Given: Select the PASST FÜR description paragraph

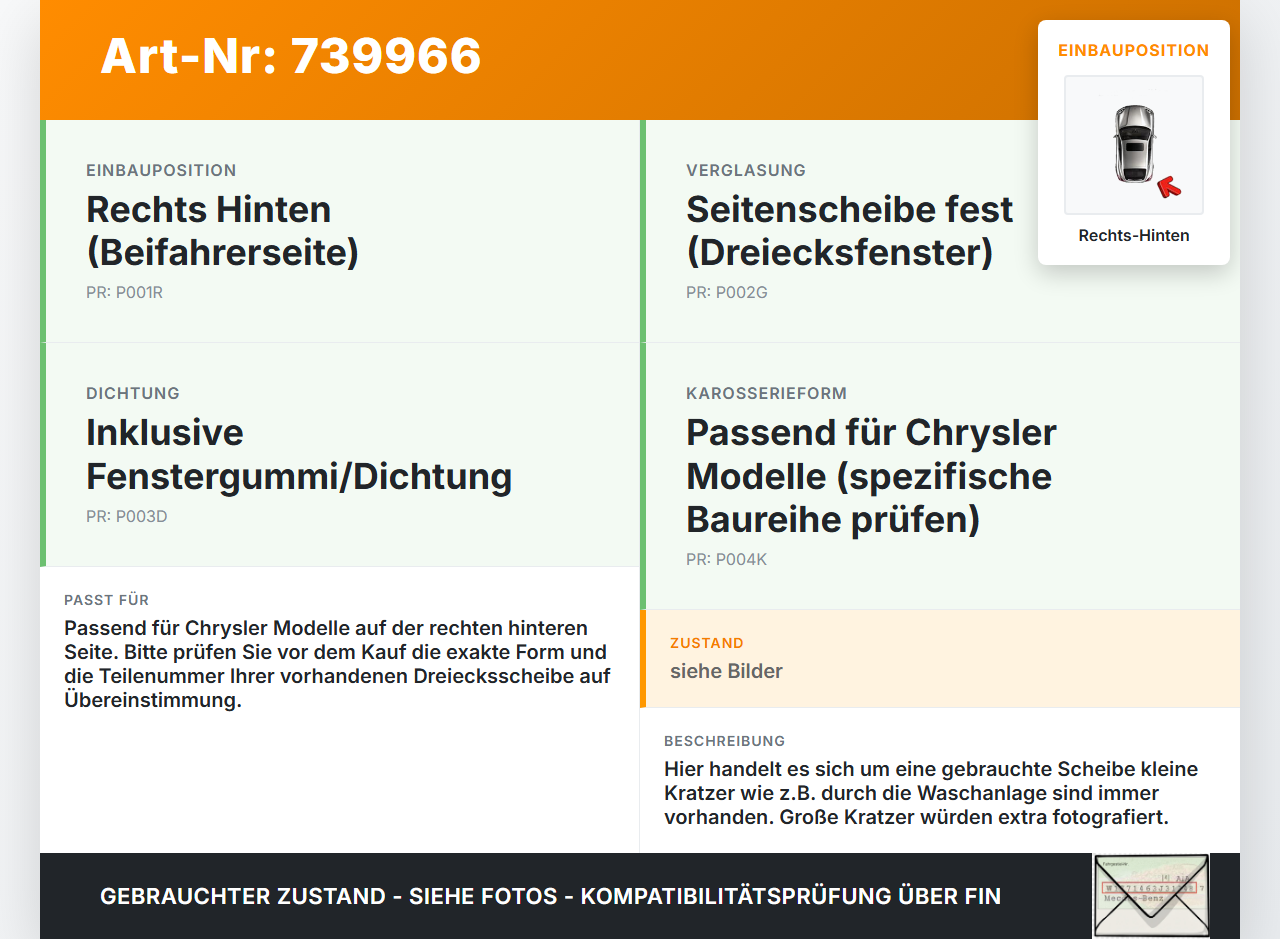Looking at the screenshot, I should [x=337, y=664].
